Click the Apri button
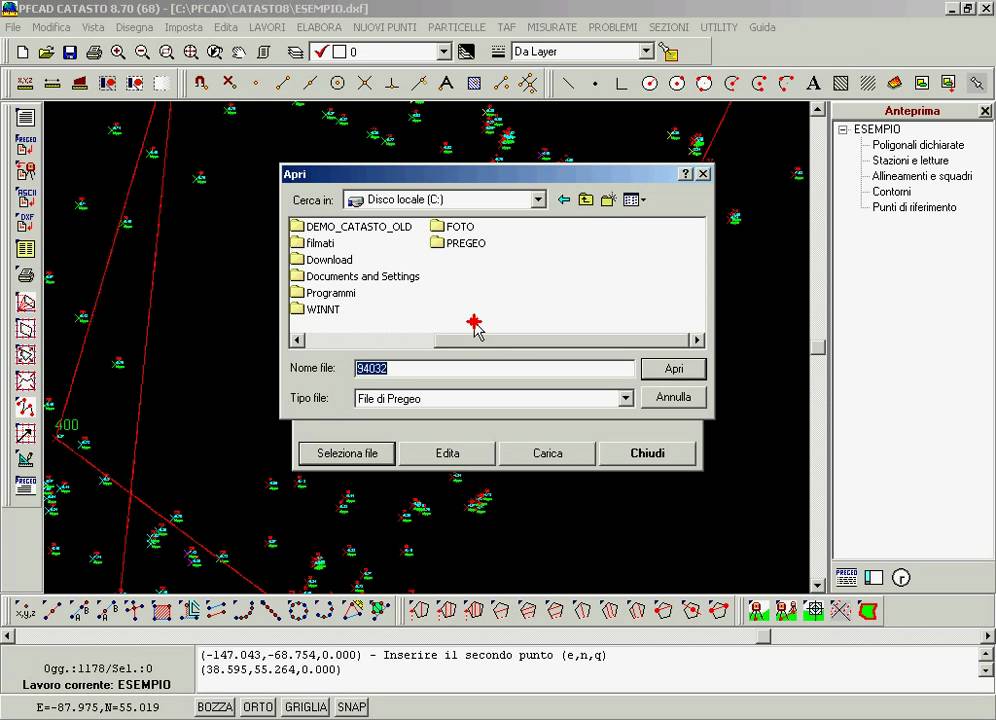996x720 pixels. coord(673,369)
